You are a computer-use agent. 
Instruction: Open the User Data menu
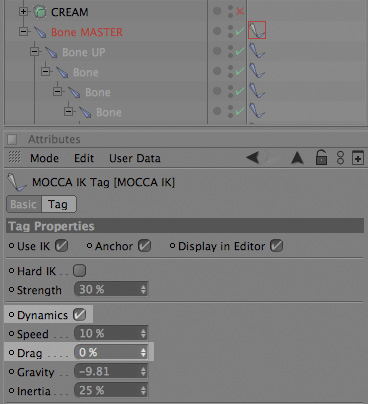[x=135, y=158]
